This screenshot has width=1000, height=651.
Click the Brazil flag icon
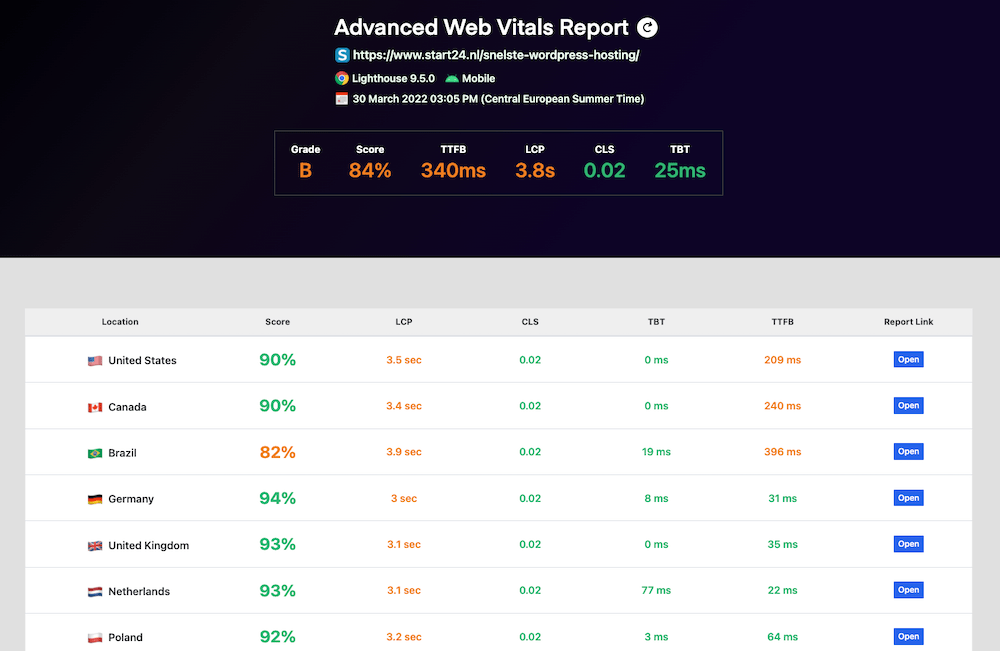95,453
